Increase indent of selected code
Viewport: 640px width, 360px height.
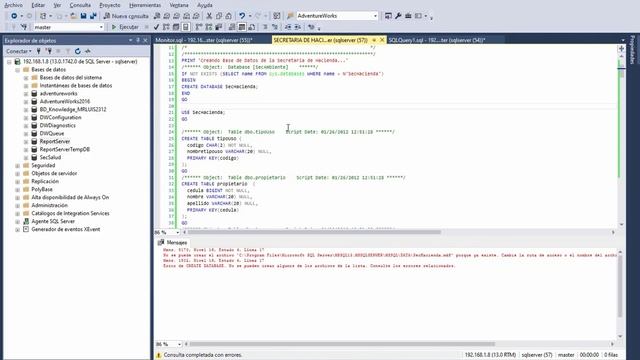298,27
